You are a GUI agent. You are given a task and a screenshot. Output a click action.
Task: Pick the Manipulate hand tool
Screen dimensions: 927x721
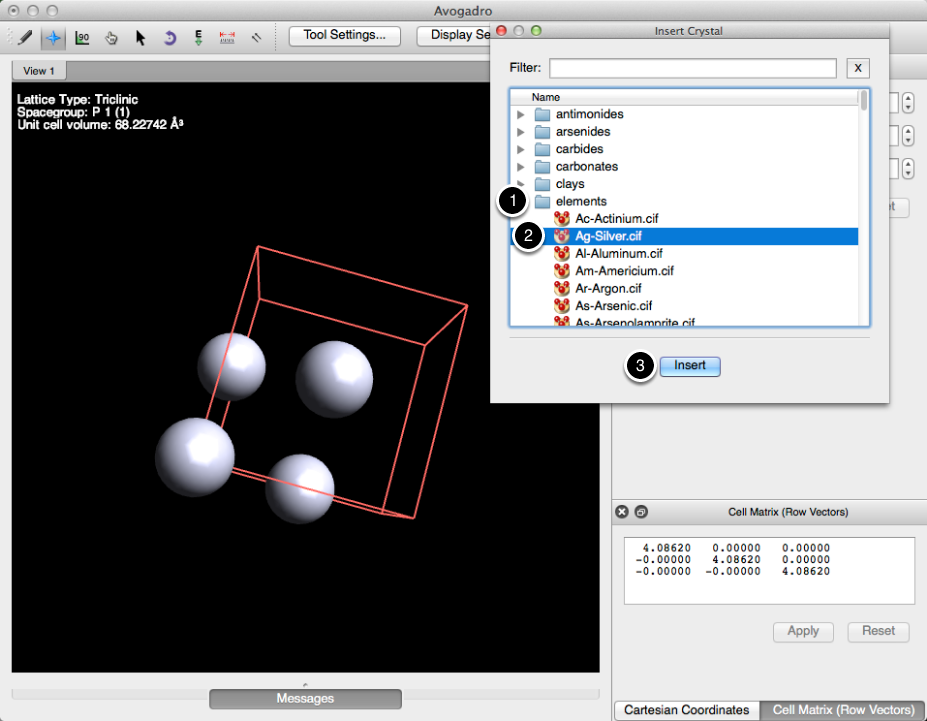tap(111, 37)
